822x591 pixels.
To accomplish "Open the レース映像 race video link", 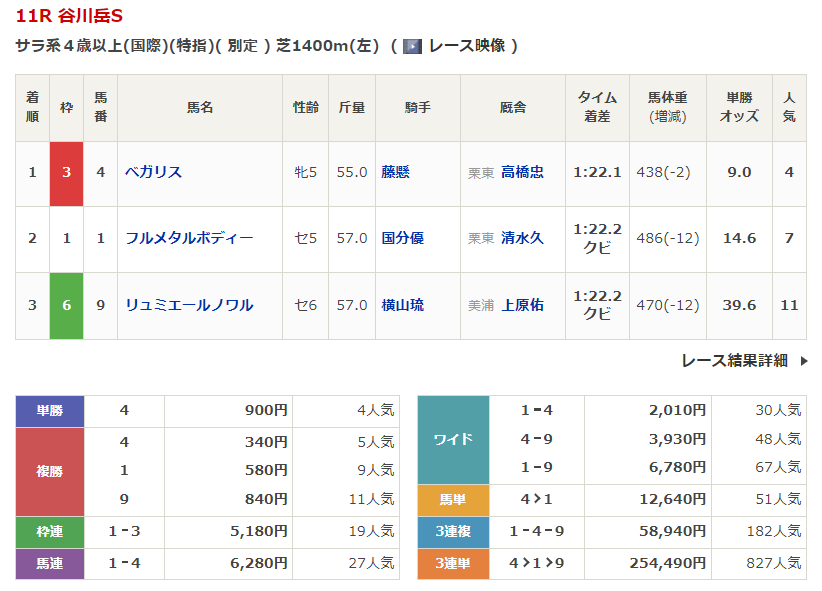I will pos(467,46).
